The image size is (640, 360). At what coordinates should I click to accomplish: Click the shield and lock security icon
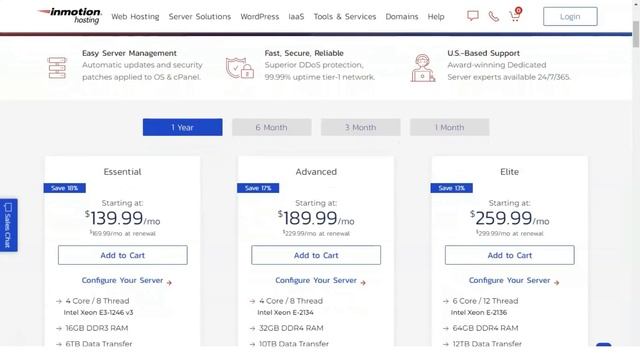pos(240,68)
